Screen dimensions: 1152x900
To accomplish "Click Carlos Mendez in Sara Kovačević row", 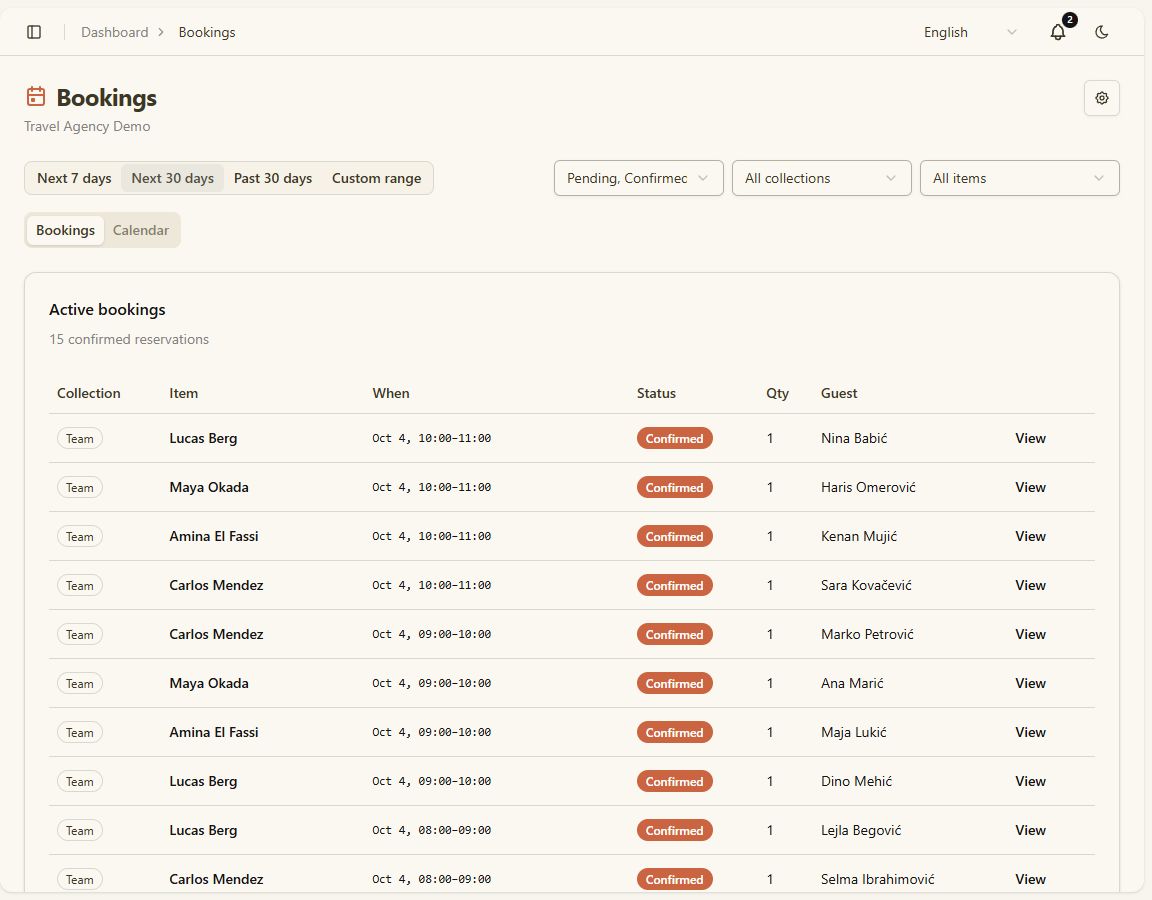I will pos(216,585).
